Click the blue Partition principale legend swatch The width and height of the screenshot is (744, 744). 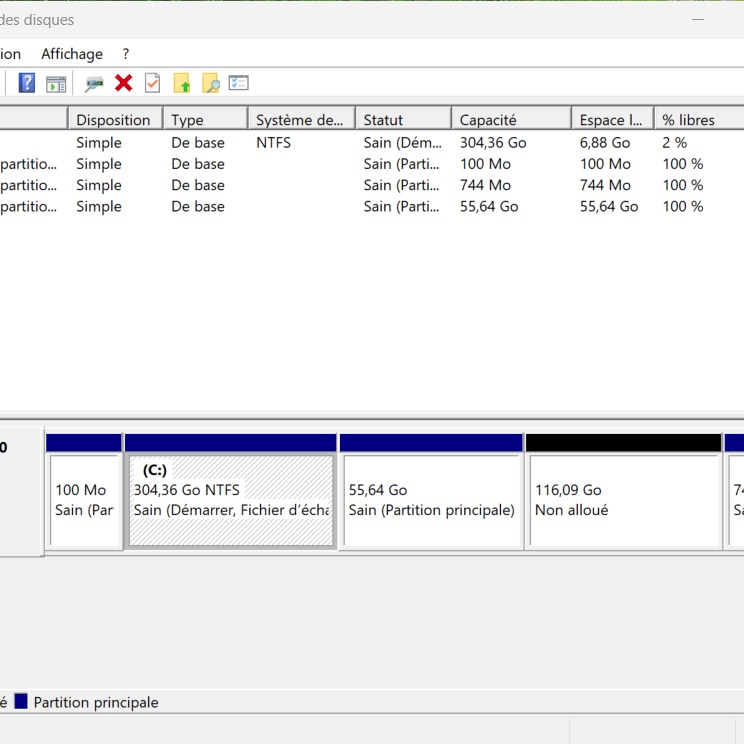click(21, 702)
